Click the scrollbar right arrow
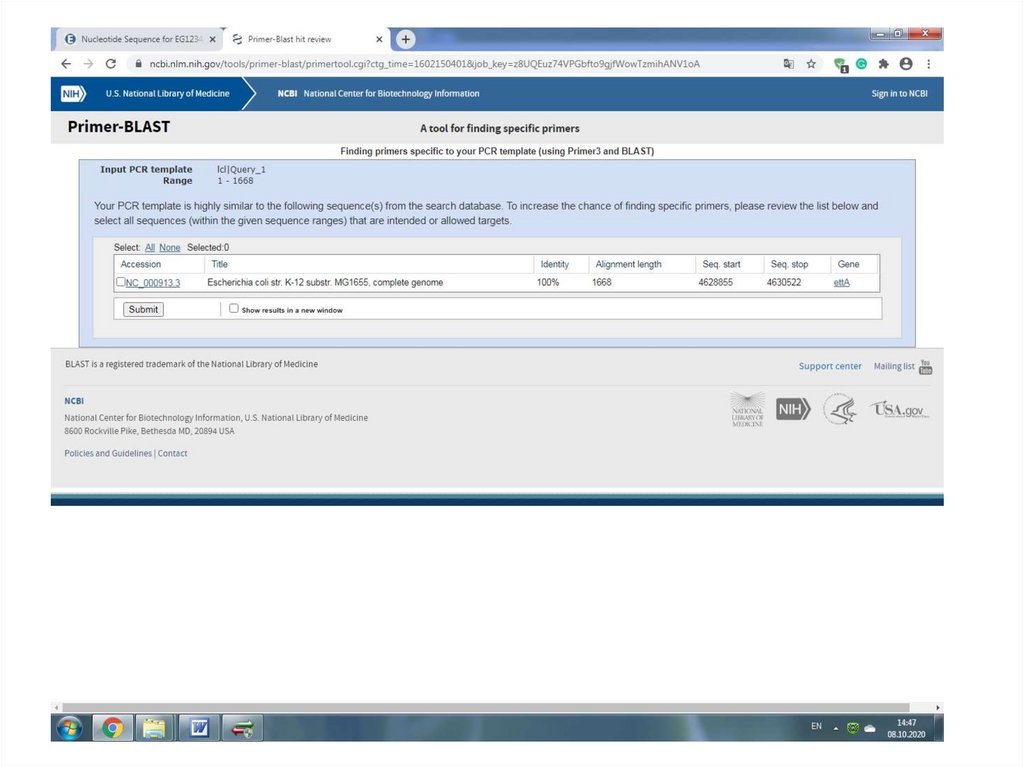 tap(938, 708)
